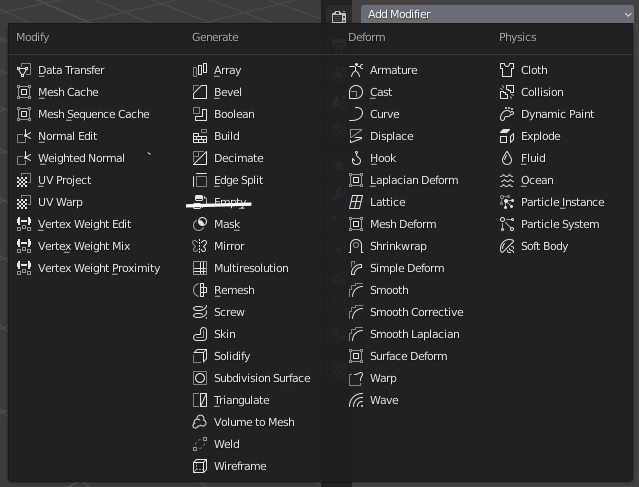
Task: Click the Hook modifier icon
Action: [356, 158]
